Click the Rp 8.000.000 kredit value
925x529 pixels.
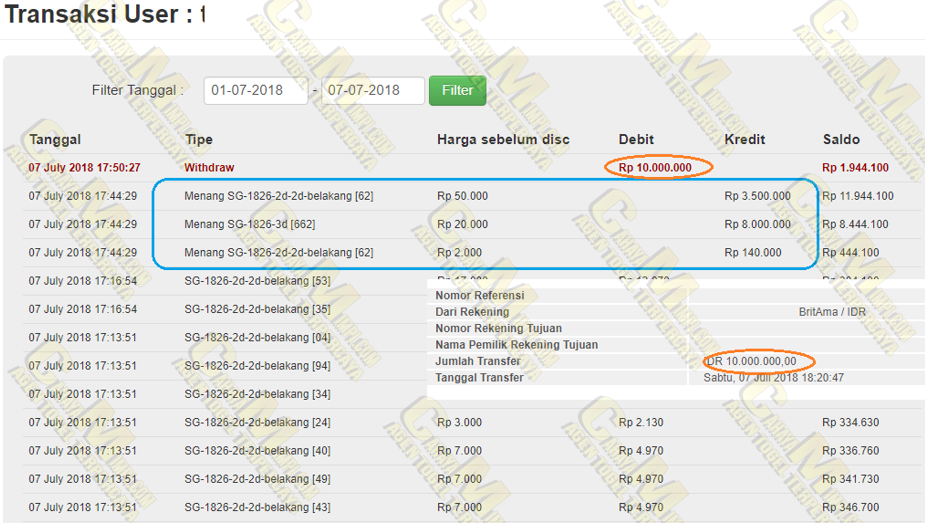click(x=757, y=225)
